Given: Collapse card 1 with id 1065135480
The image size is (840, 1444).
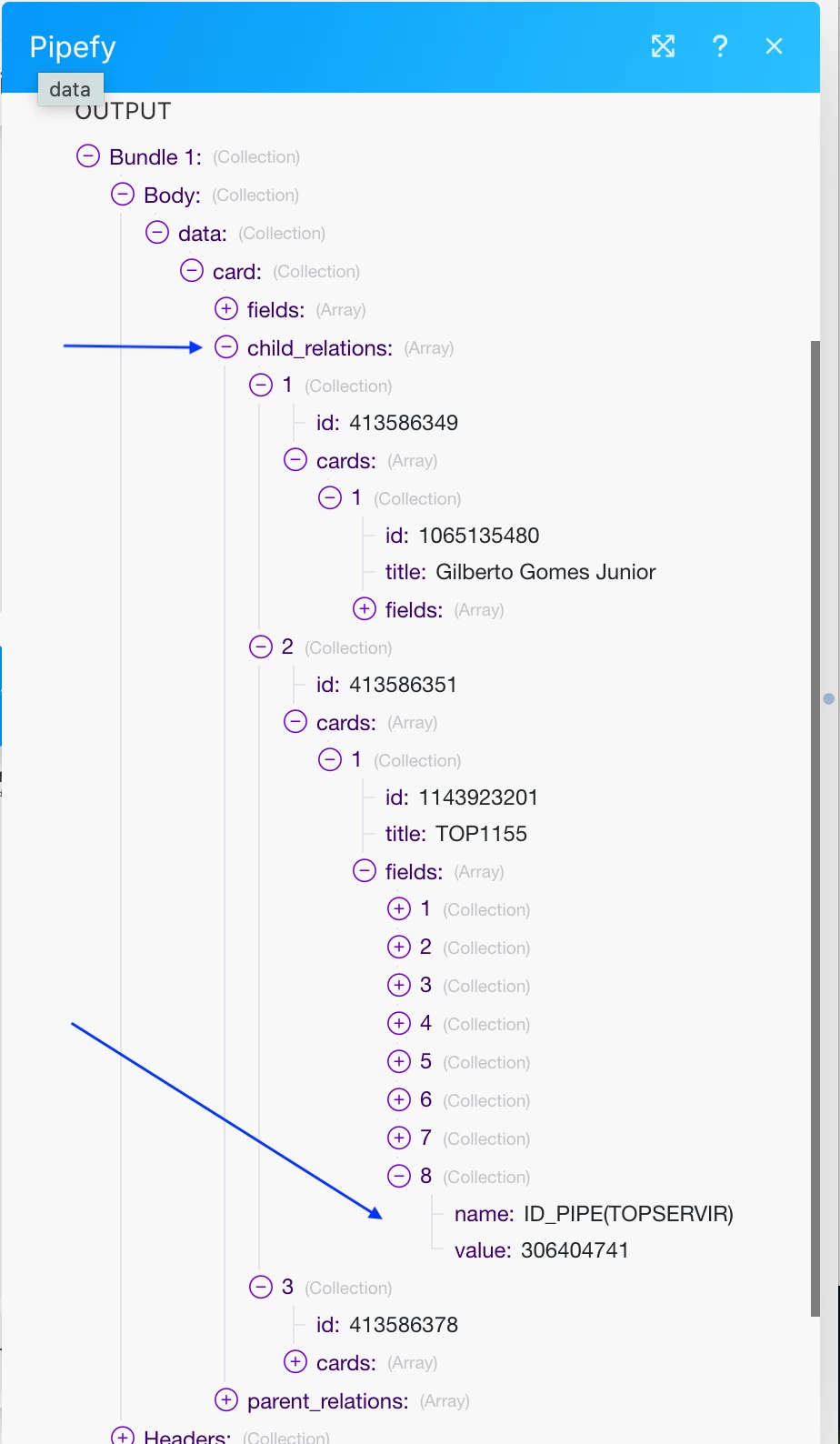Looking at the screenshot, I should click(330, 498).
